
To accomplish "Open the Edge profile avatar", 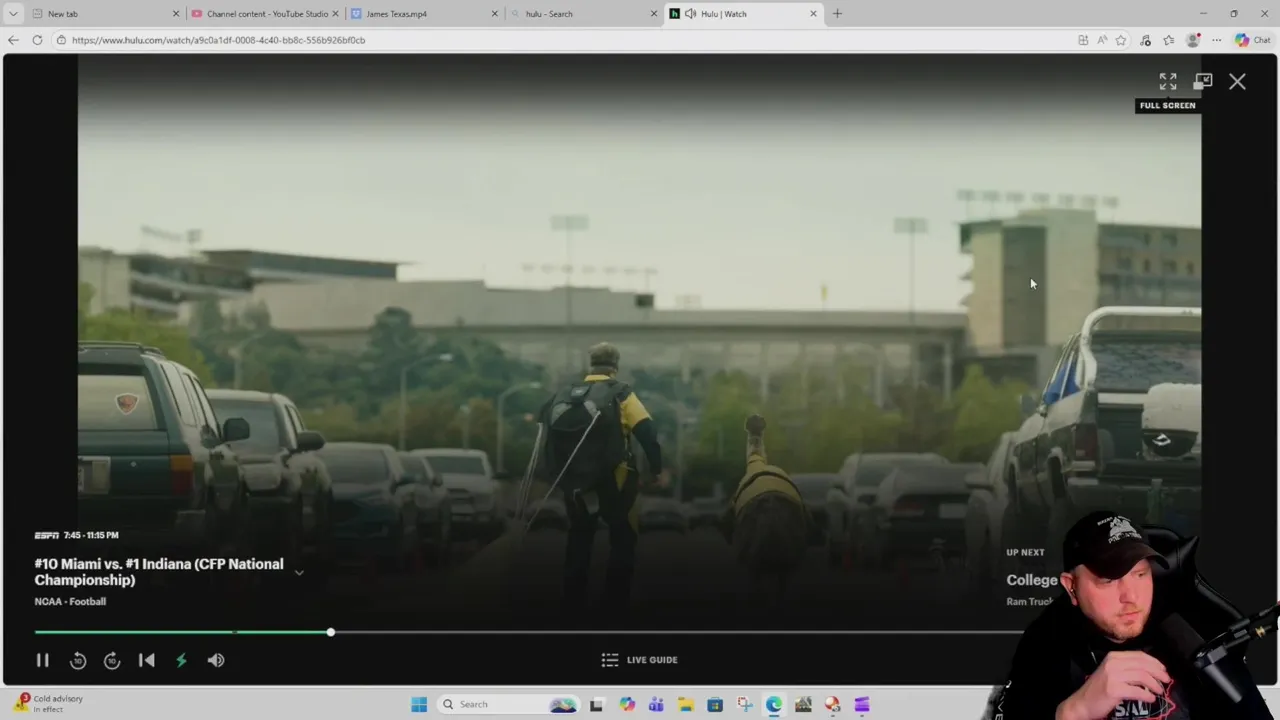I will (x=1193, y=40).
